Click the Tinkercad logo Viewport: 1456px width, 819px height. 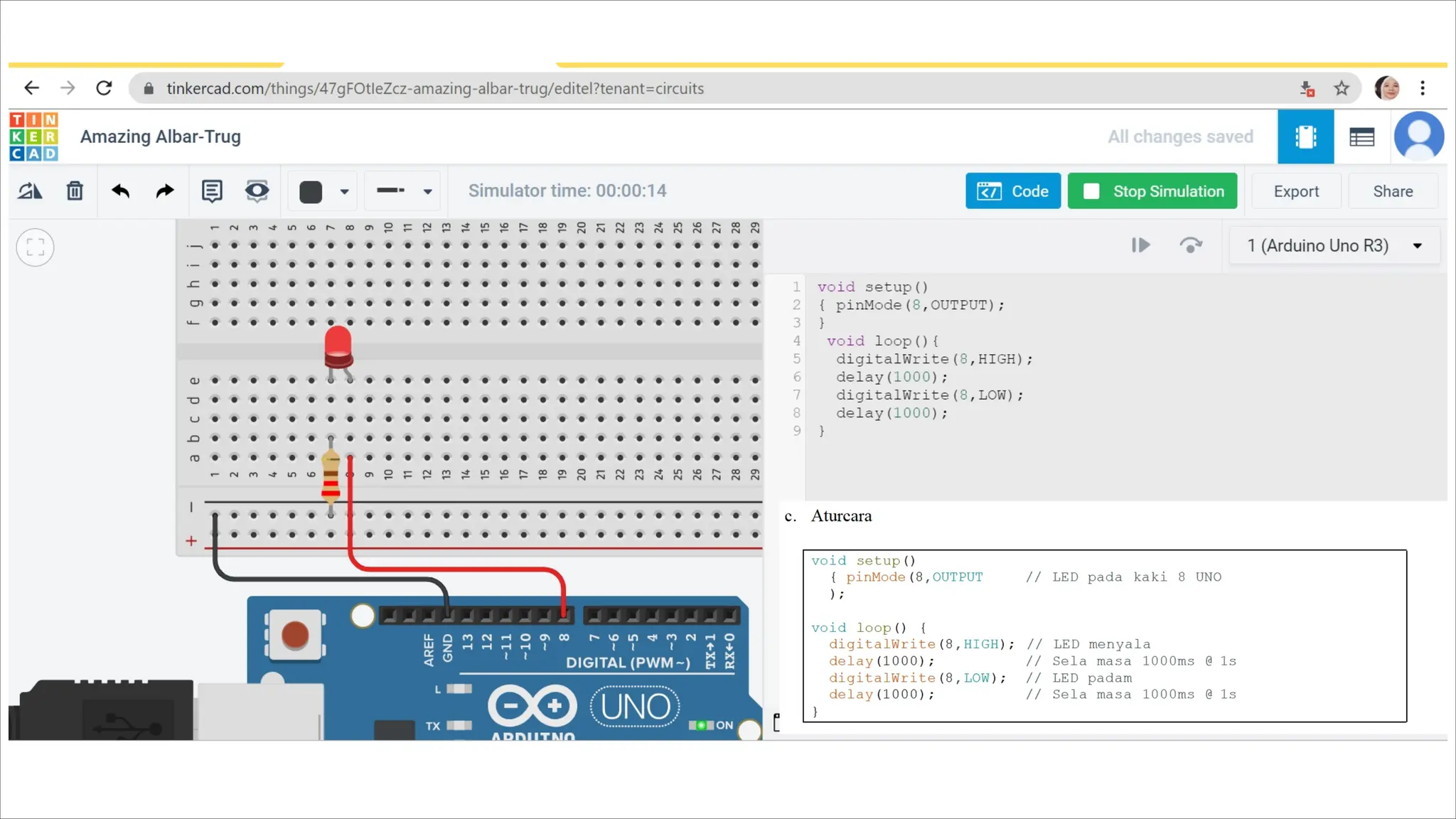click(x=33, y=136)
